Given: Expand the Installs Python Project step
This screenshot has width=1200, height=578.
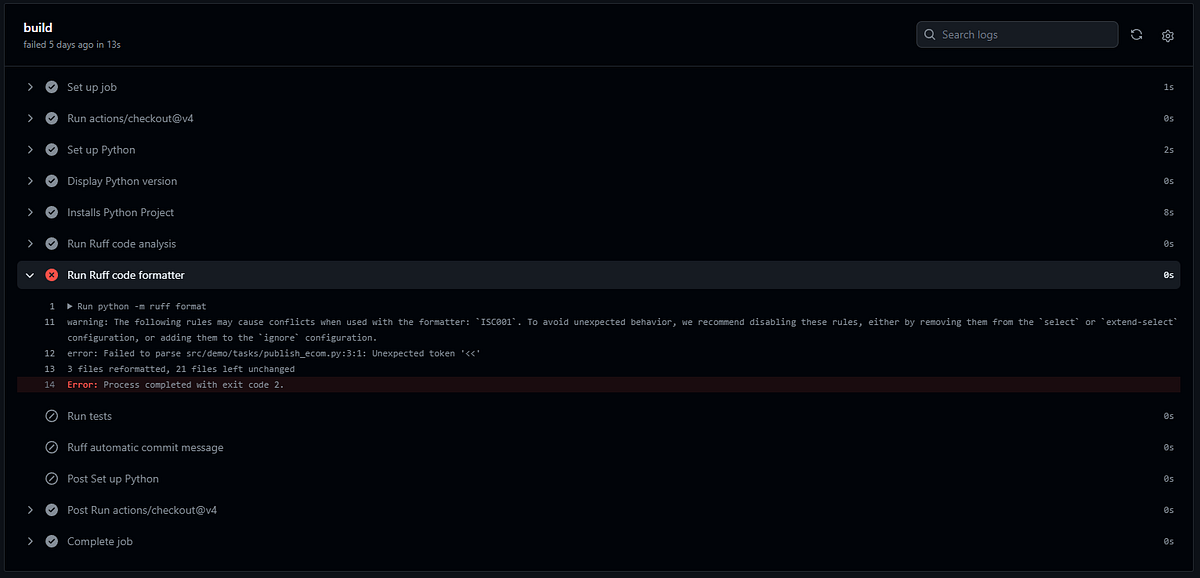Looking at the screenshot, I should coord(29,212).
